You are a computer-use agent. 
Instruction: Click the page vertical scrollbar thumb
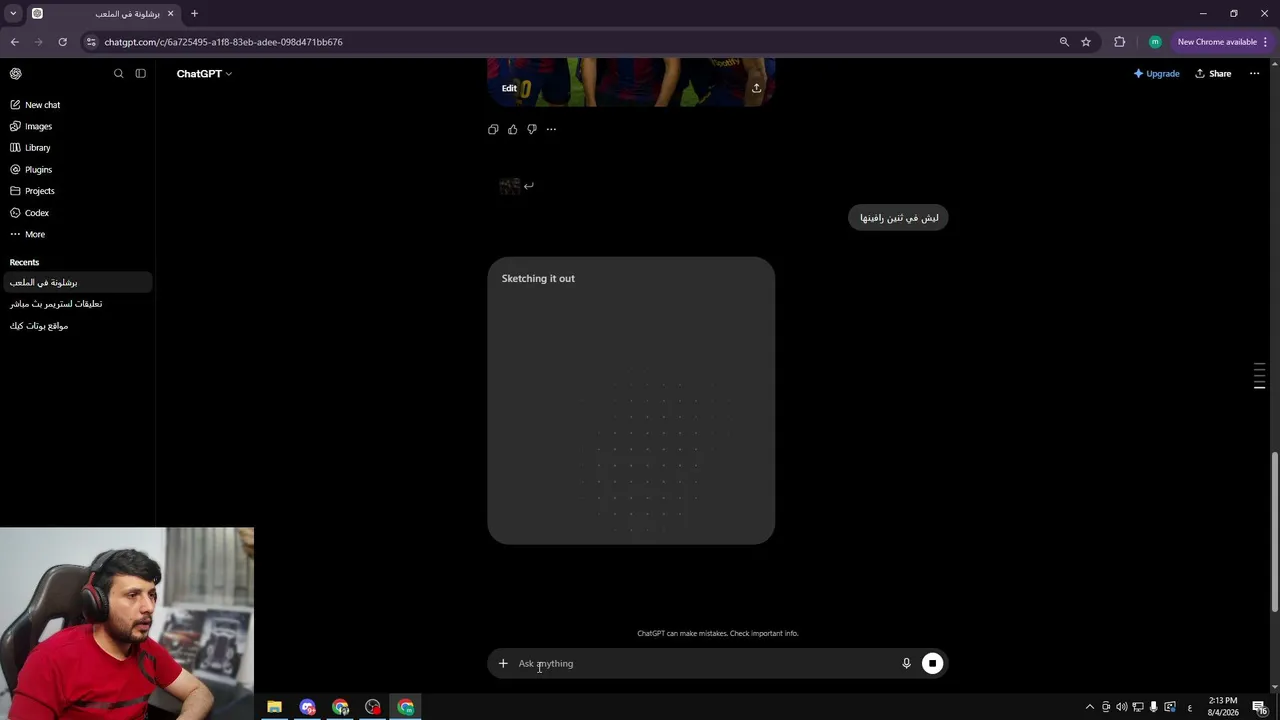coord(1274,532)
